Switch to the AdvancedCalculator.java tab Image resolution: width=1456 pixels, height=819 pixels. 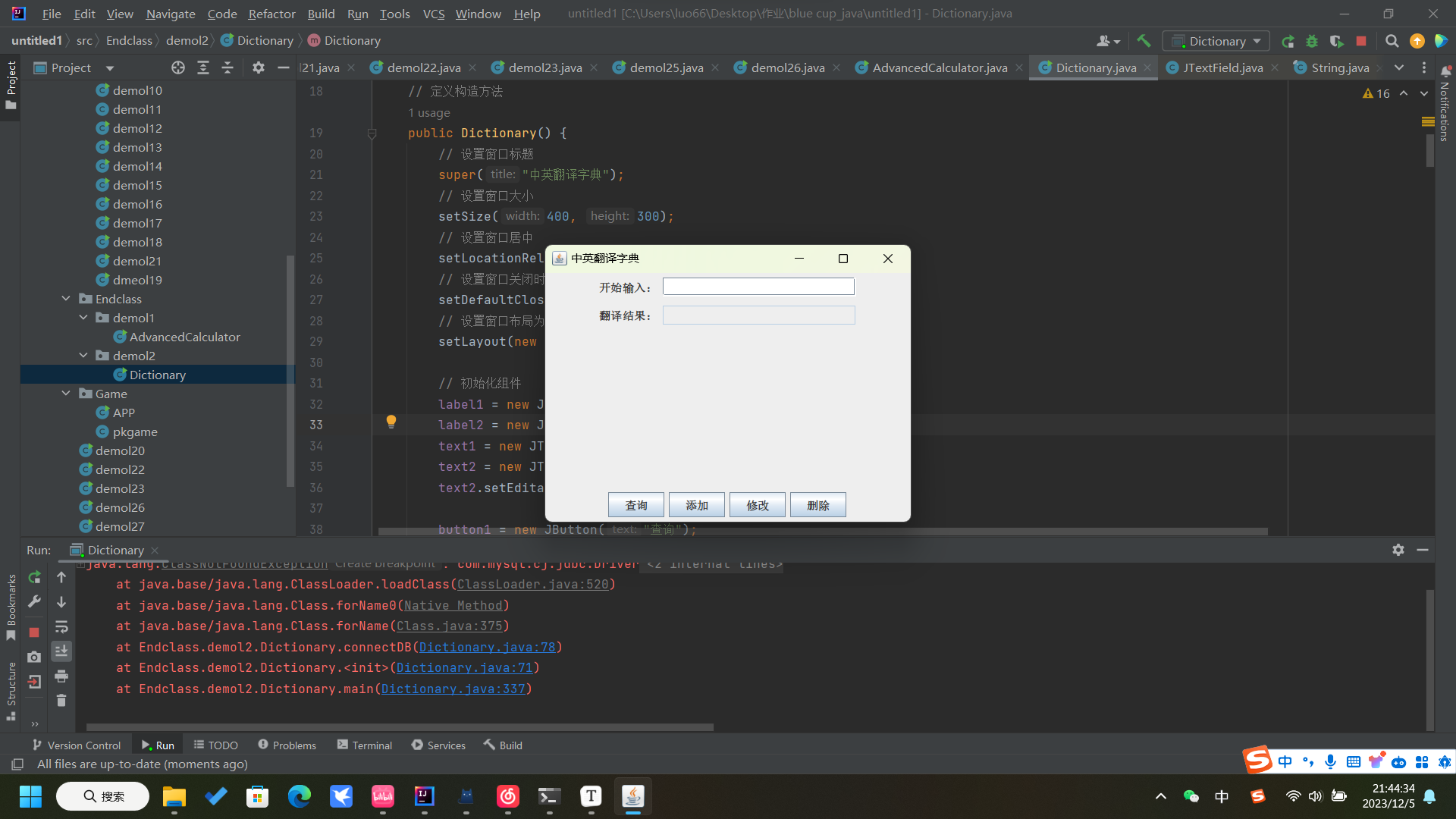(939, 67)
